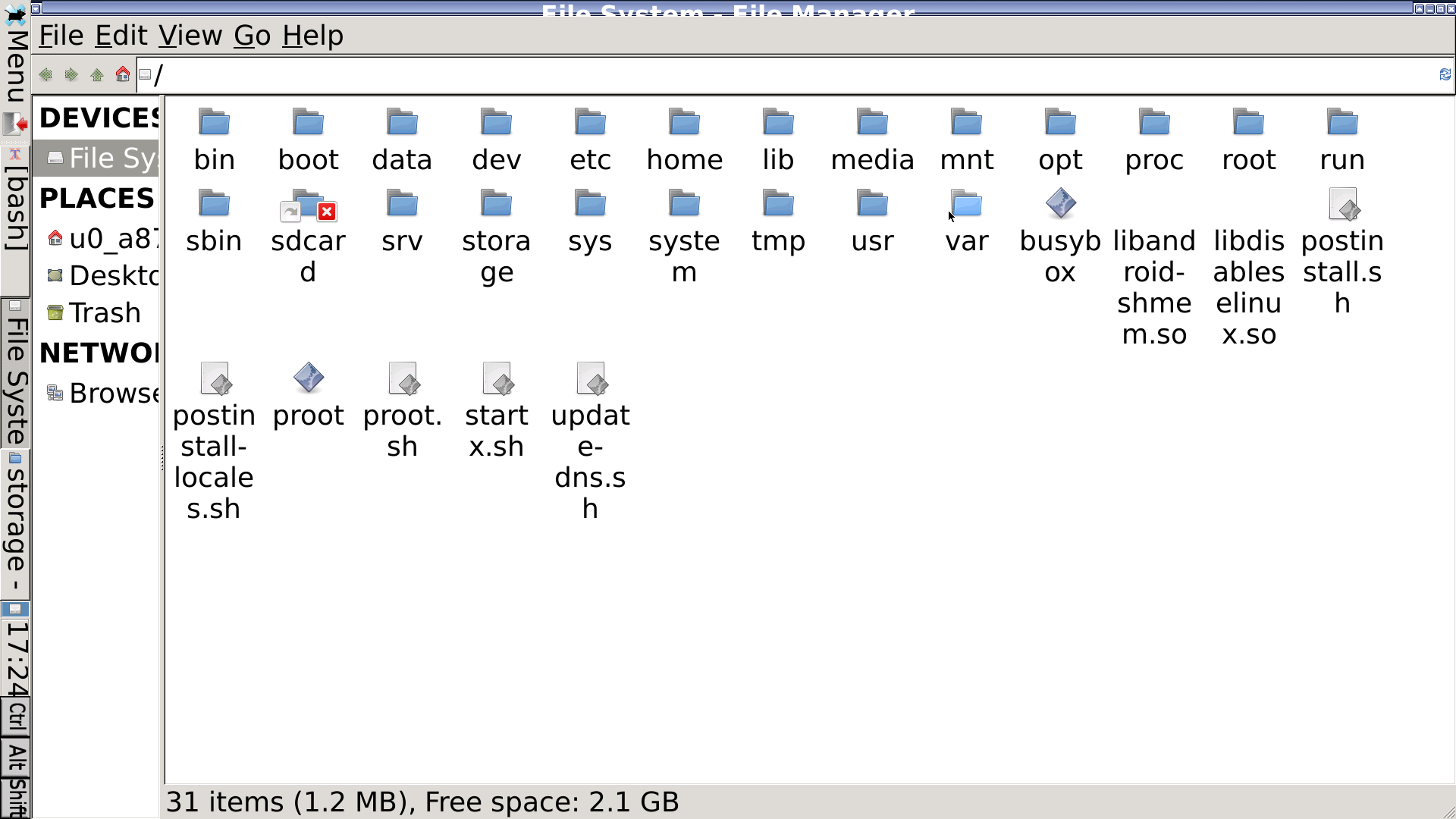This screenshot has height=819, width=1456.
Task: Toggle the Ctrl modifier key button
Action: pos(15,716)
